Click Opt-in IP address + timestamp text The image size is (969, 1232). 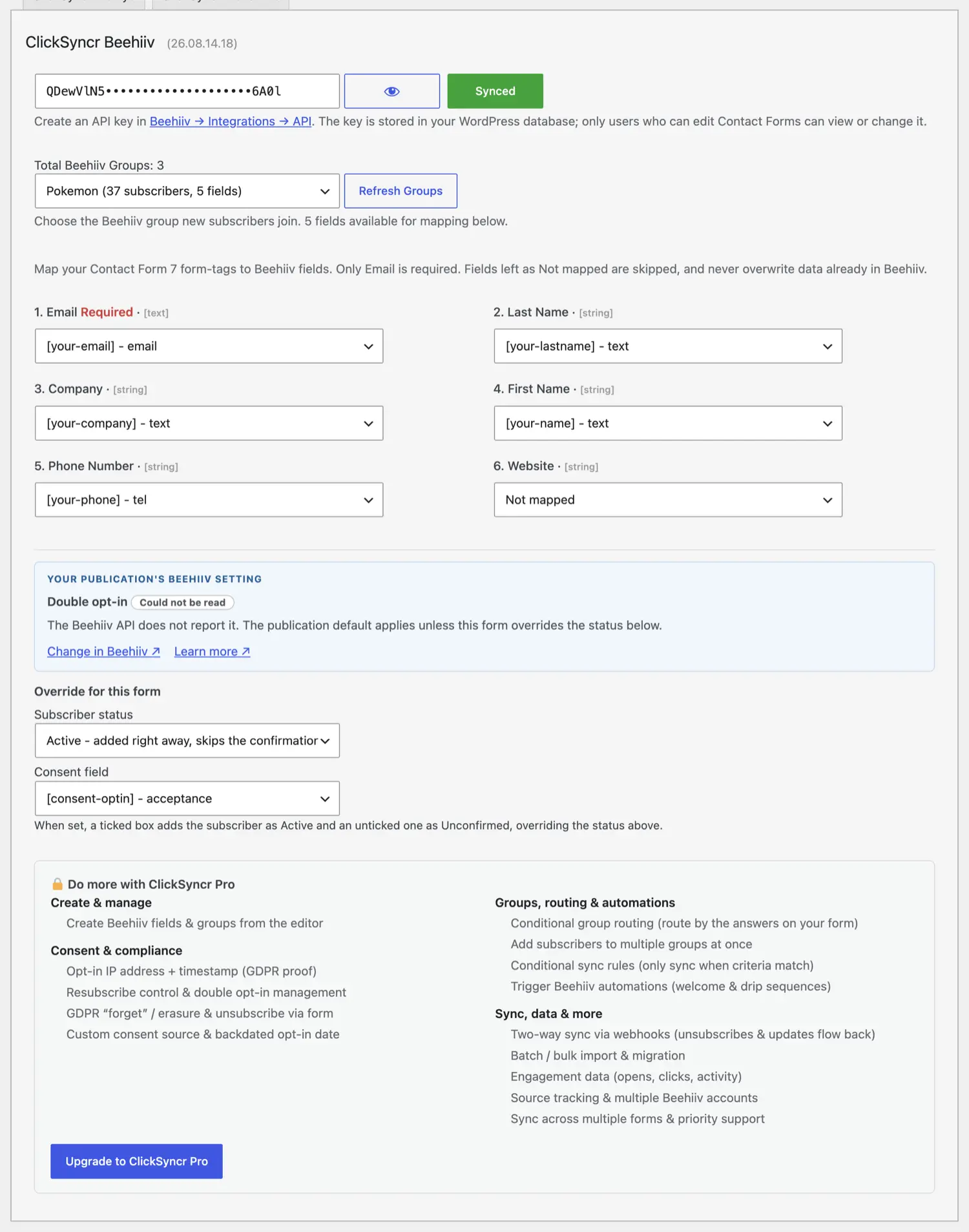[191, 971]
